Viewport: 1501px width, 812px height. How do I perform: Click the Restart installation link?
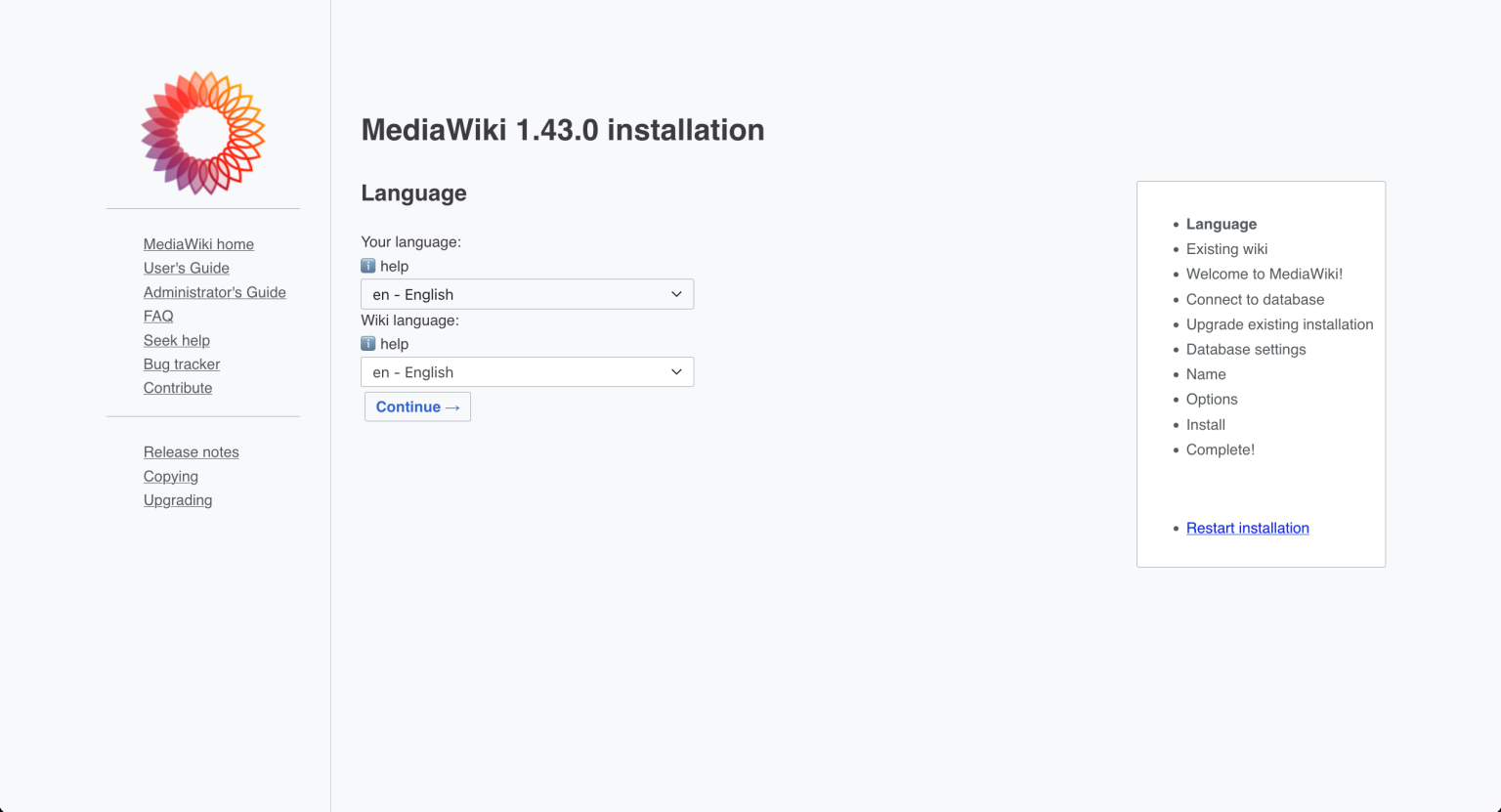(x=1247, y=528)
